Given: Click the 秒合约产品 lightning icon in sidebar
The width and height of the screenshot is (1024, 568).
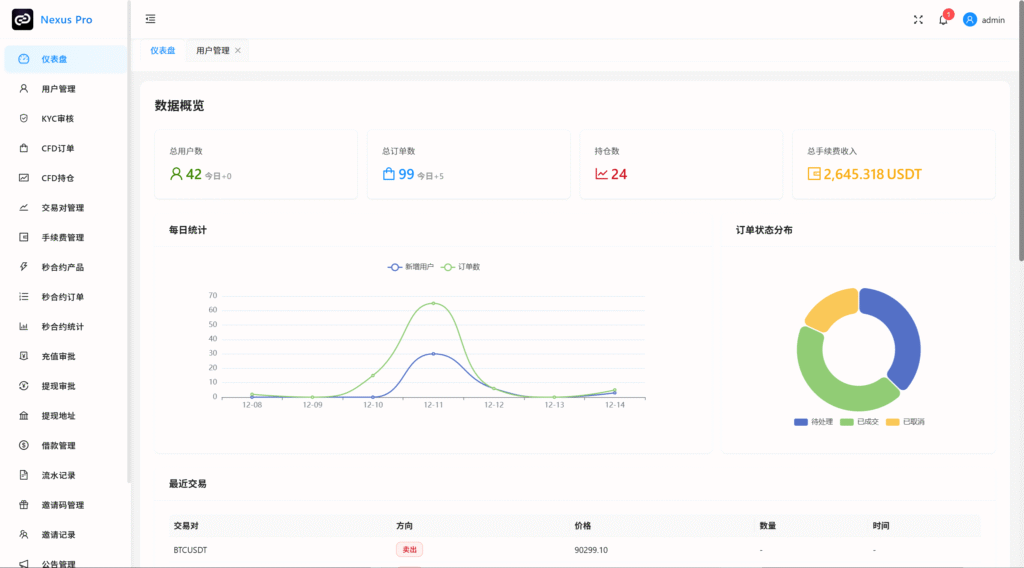Looking at the screenshot, I should [x=24, y=267].
